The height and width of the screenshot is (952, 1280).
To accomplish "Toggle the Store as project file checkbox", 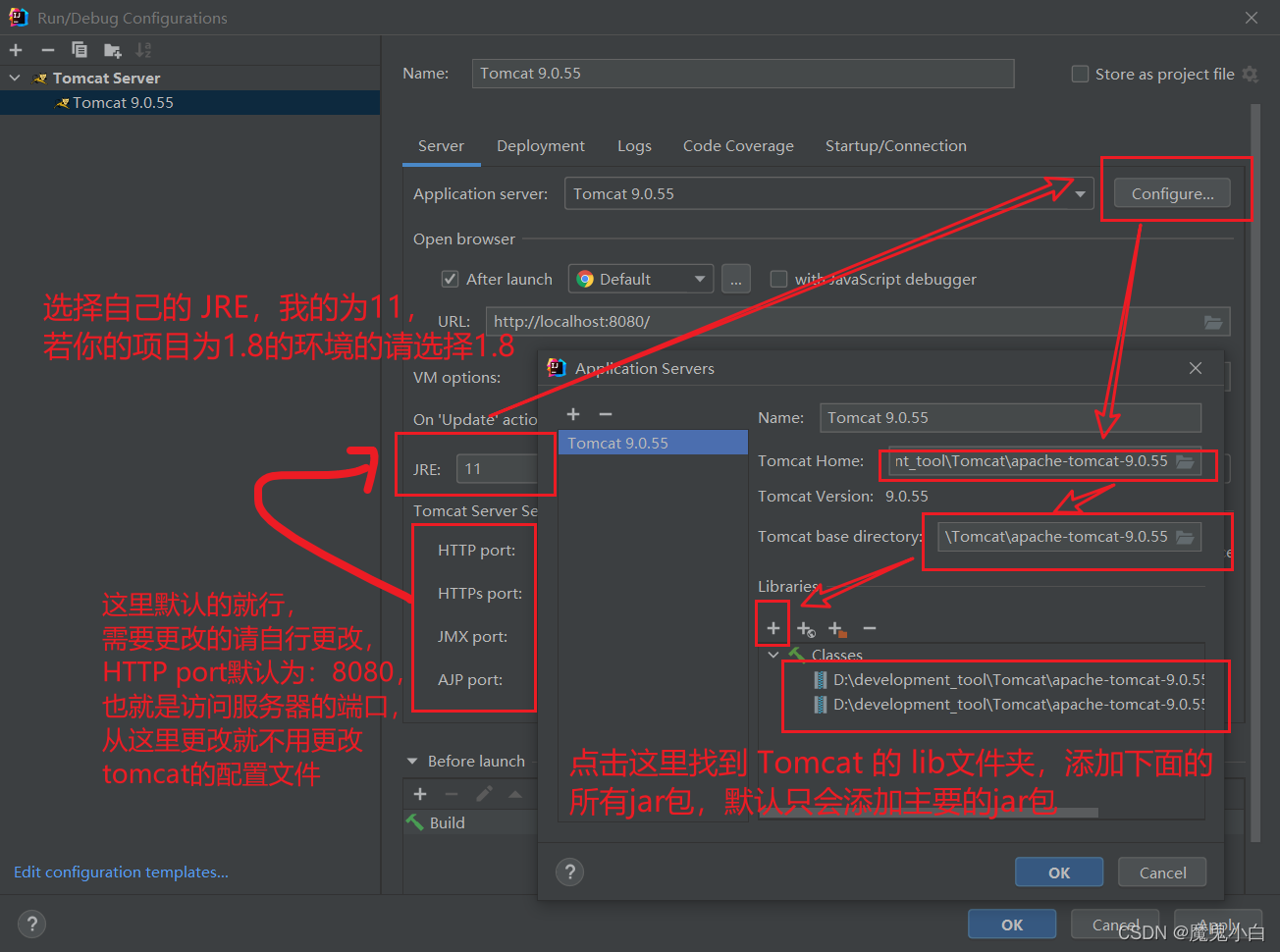I will coord(1080,74).
